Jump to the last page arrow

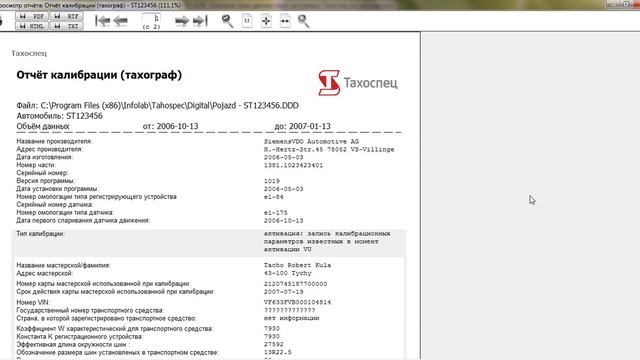click(200, 21)
